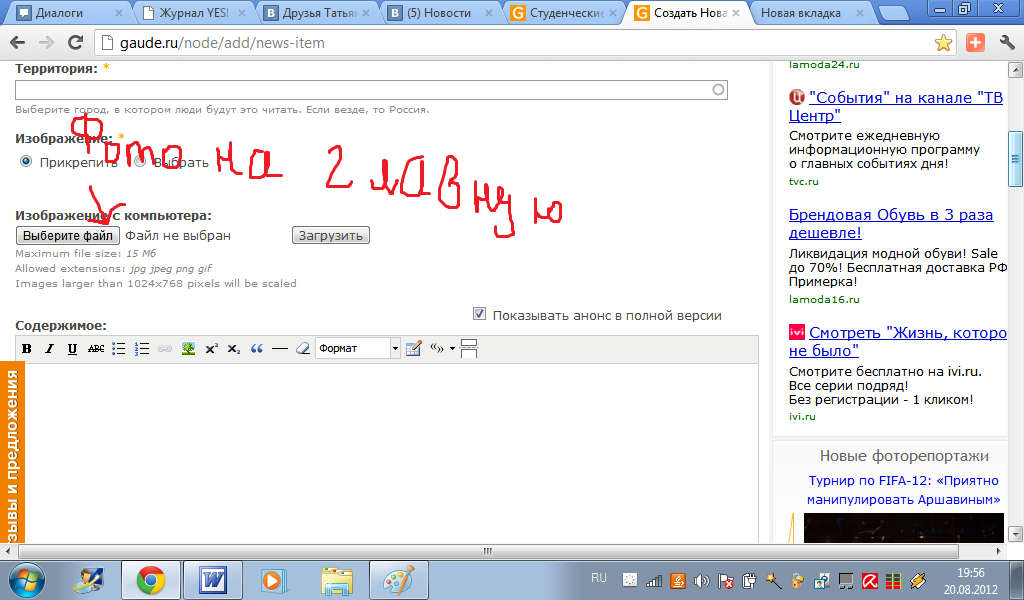Open the orange plus extension button
The width and height of the screenshot is (1024, 600).
pos(975,43)
